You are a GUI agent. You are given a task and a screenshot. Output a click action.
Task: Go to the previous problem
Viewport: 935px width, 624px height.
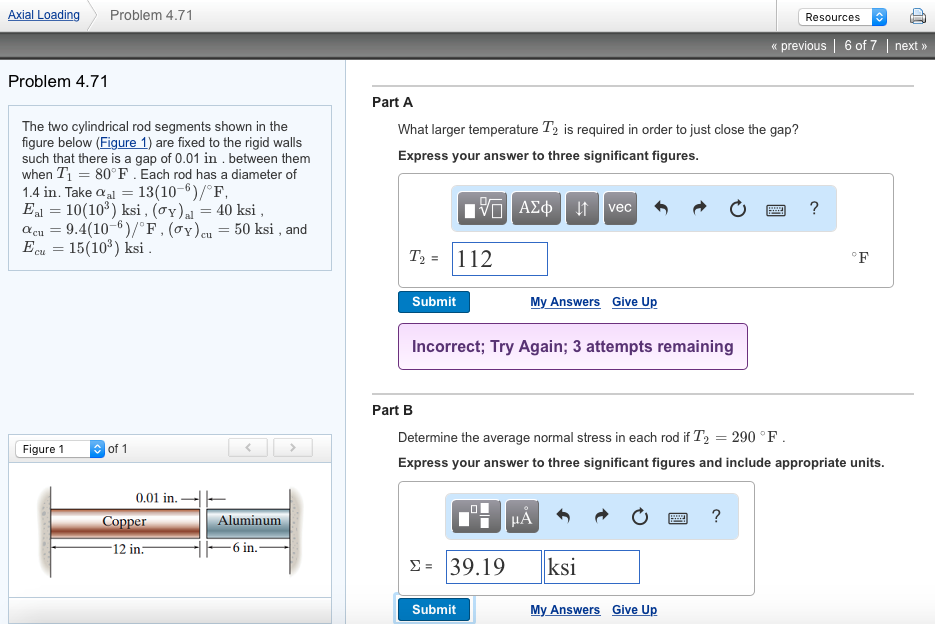pyautogui.click(x=798, y=45)
